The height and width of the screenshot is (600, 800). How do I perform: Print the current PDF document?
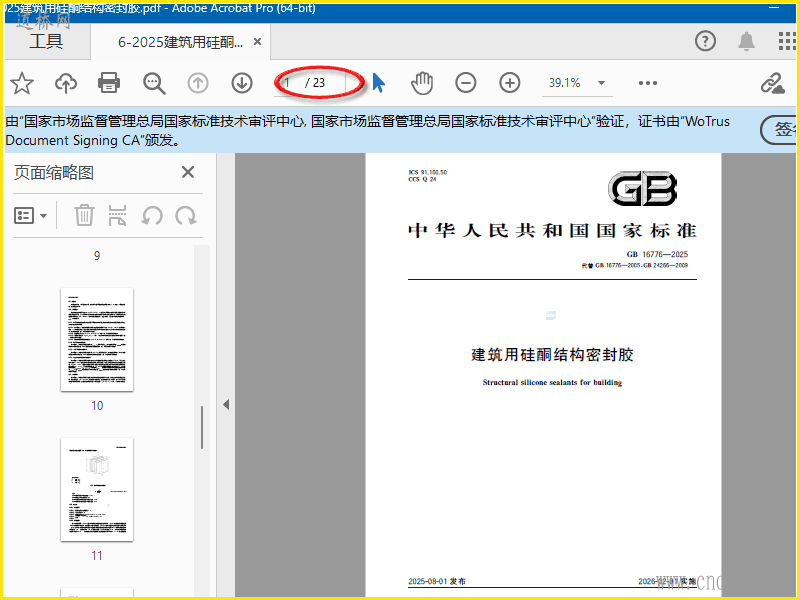point(109,83)
